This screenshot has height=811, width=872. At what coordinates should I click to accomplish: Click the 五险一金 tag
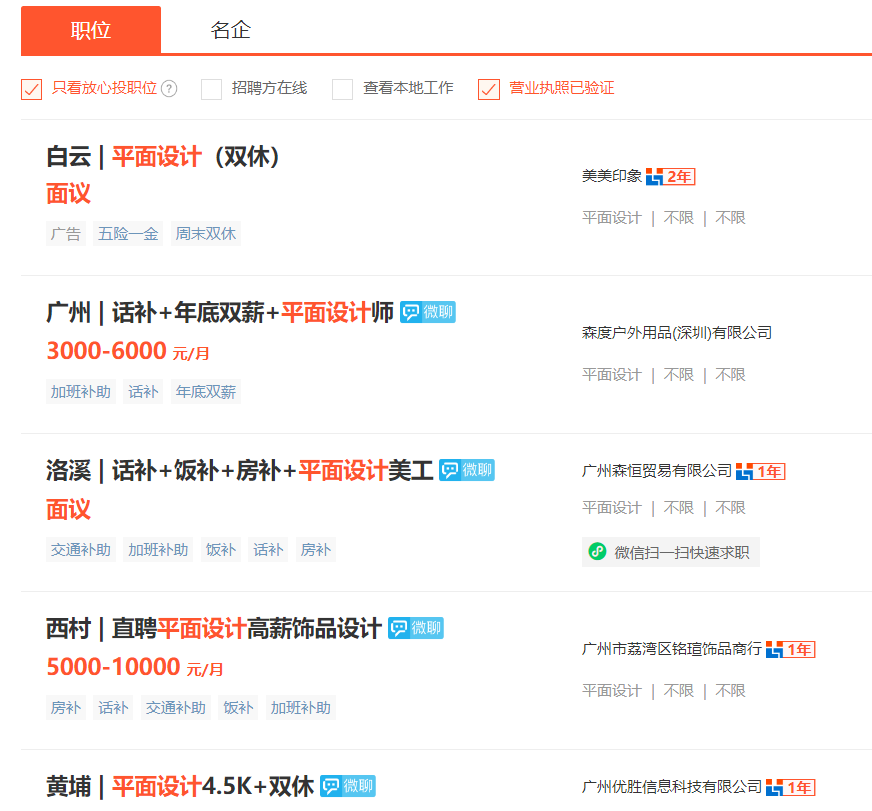pos(128,234)
